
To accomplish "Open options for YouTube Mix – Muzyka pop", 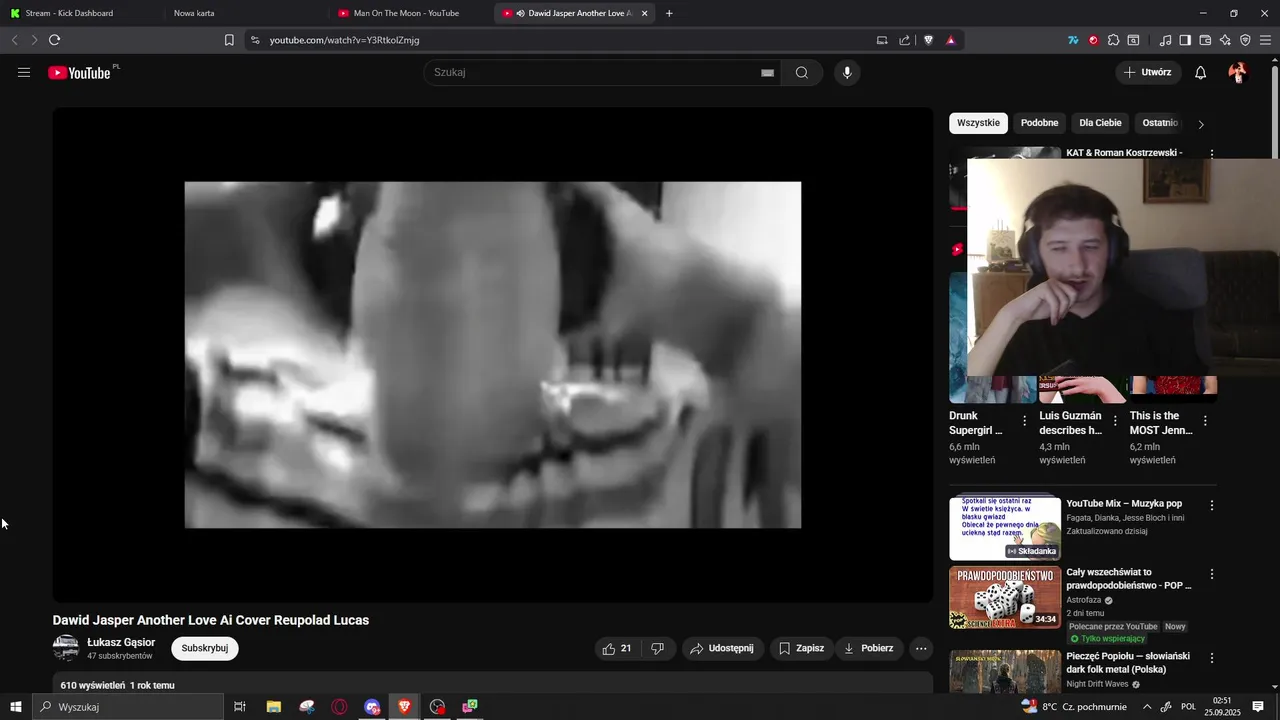I will pyautogui.click(x=1212, y=506).
